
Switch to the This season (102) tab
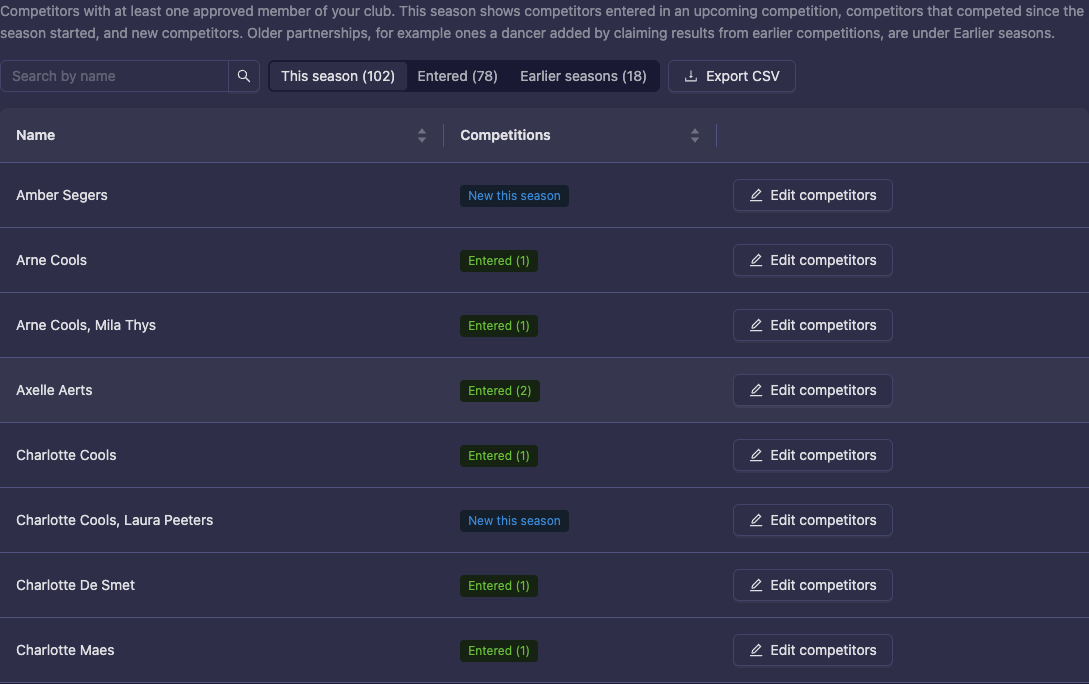pyautogui.click(x=338, y=76)
